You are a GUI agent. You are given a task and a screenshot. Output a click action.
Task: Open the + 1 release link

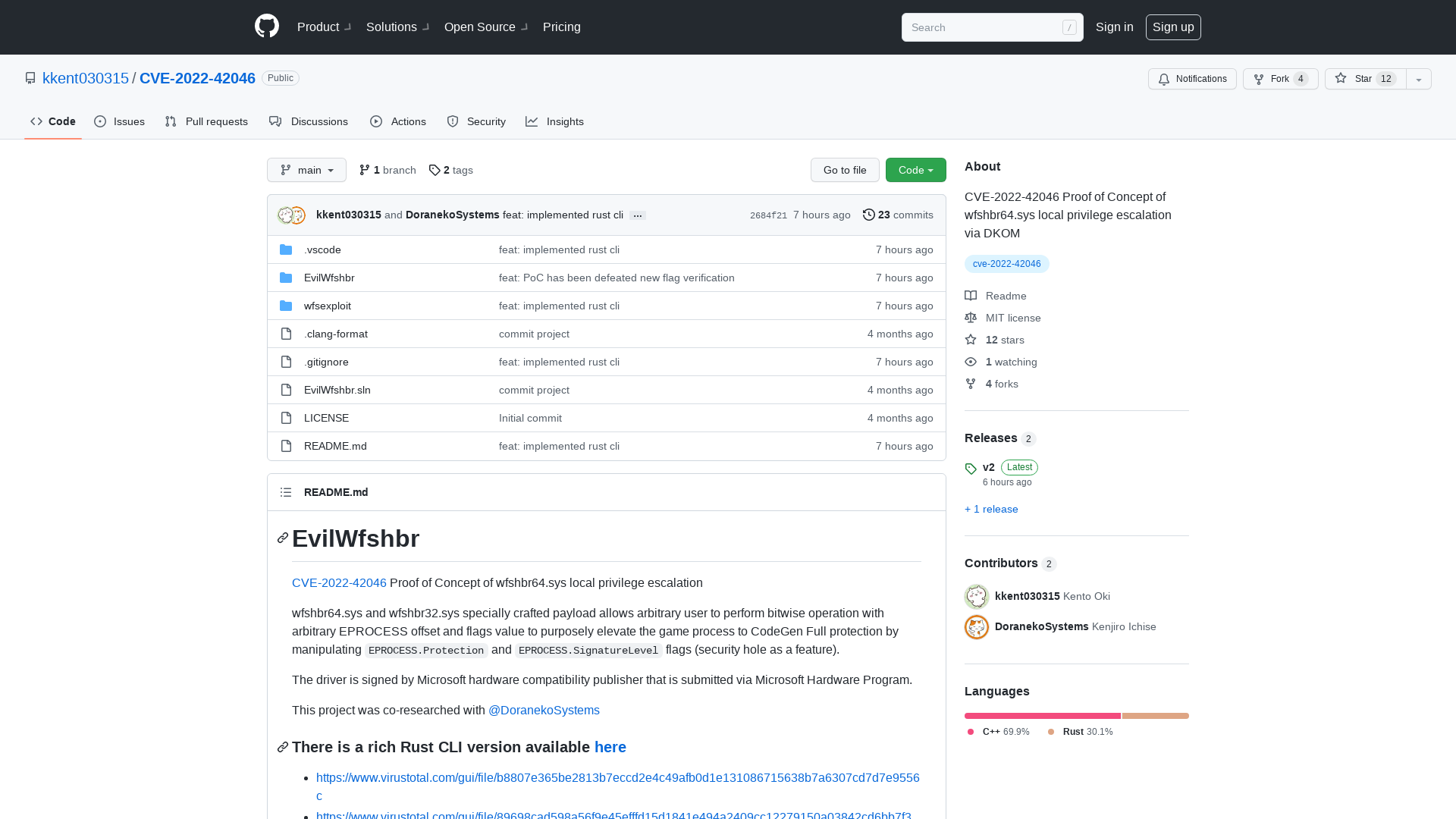coord(991,509)
